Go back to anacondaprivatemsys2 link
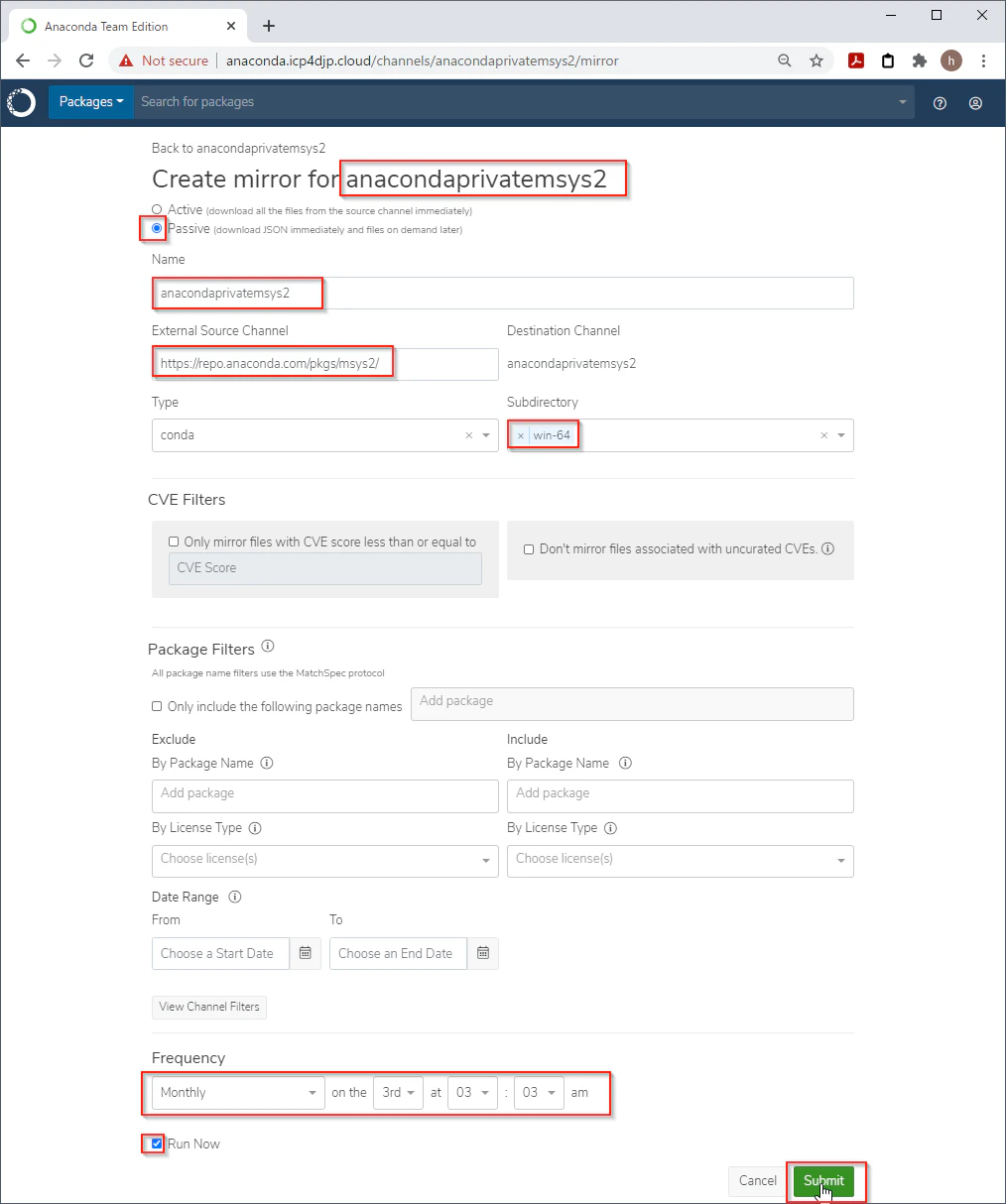The width and height of the screenshot is (1006, 1204). (239, 148)
